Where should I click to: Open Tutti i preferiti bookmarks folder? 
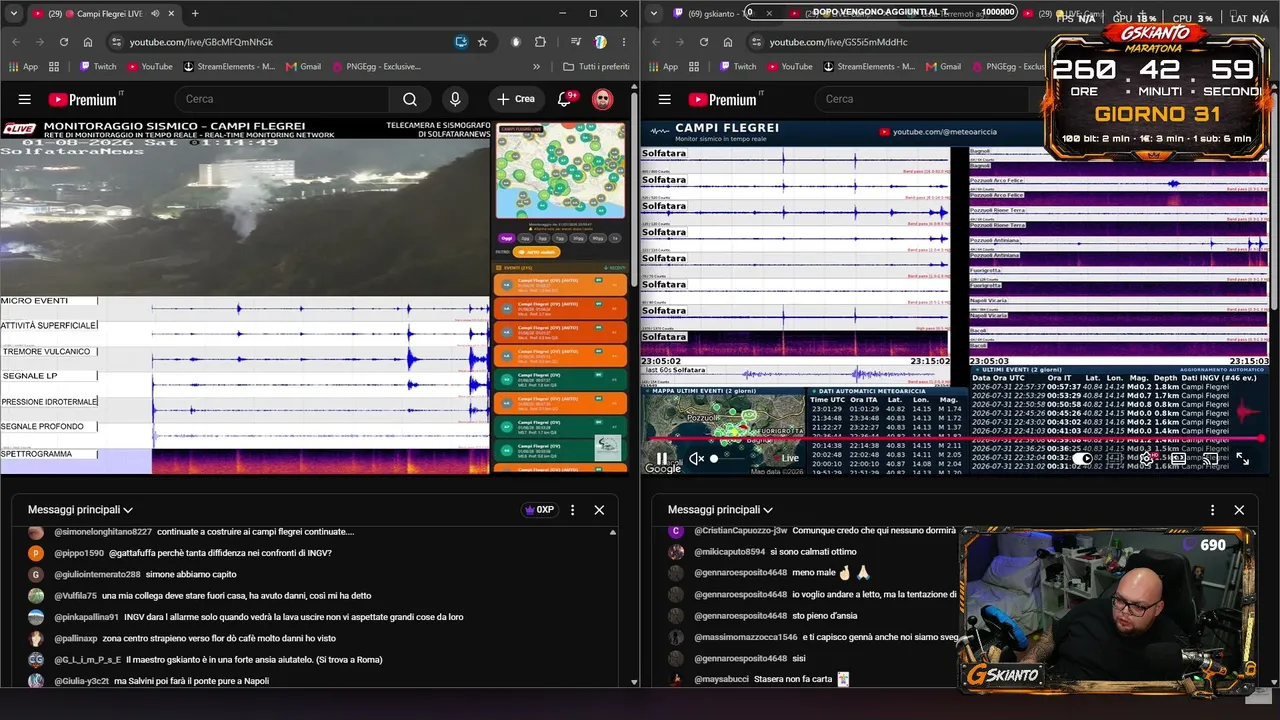[596, 67]
